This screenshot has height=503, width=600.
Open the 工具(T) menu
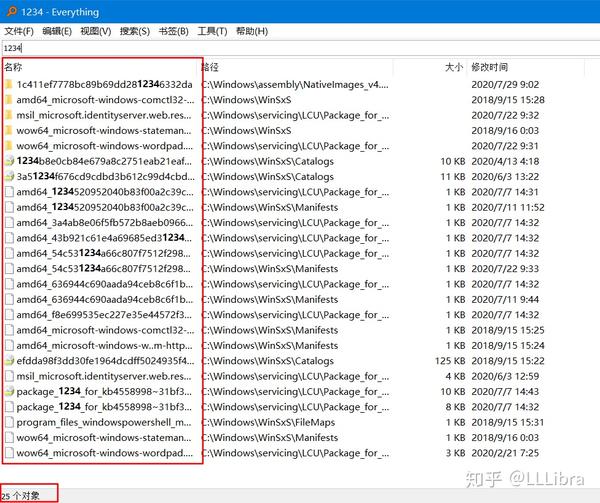[x=212, y=31]
